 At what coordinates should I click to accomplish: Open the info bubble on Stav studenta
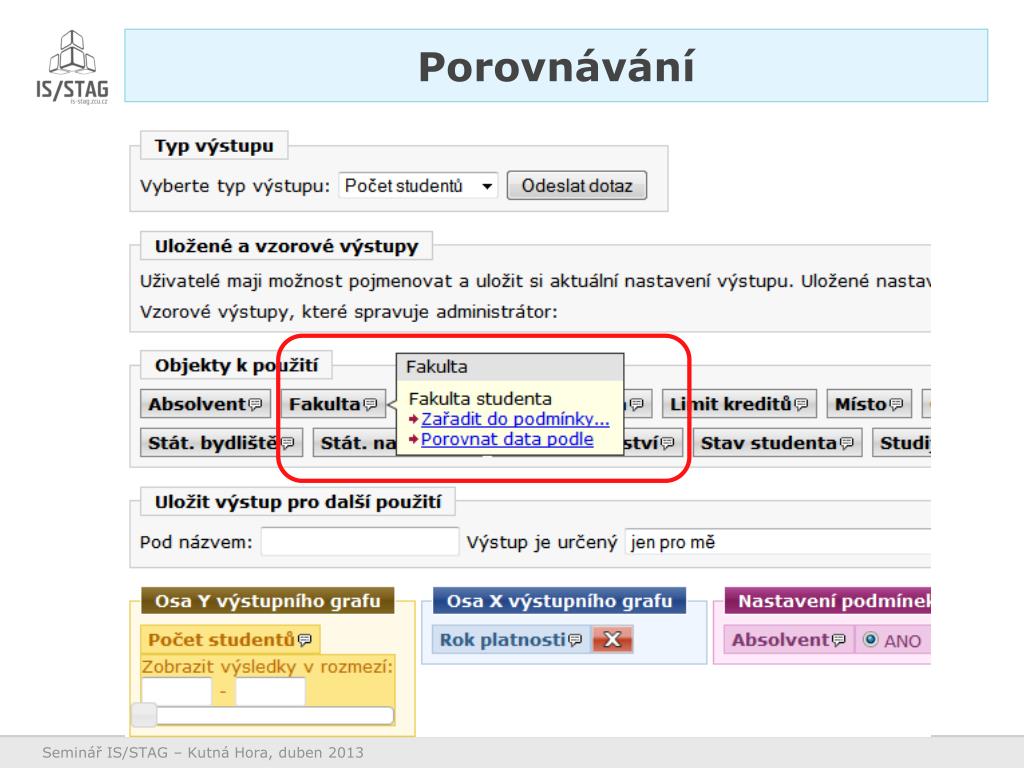pos(846,443)
